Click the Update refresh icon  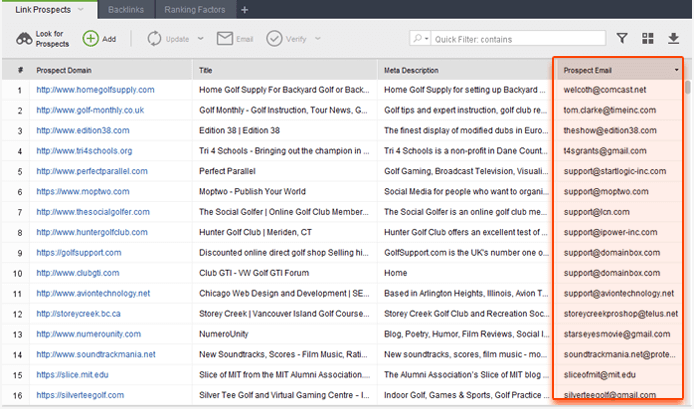pos(155,39)
